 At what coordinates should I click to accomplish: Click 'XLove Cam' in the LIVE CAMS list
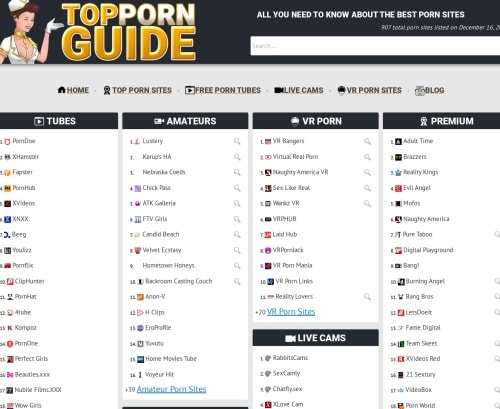(x=288, y=405)
